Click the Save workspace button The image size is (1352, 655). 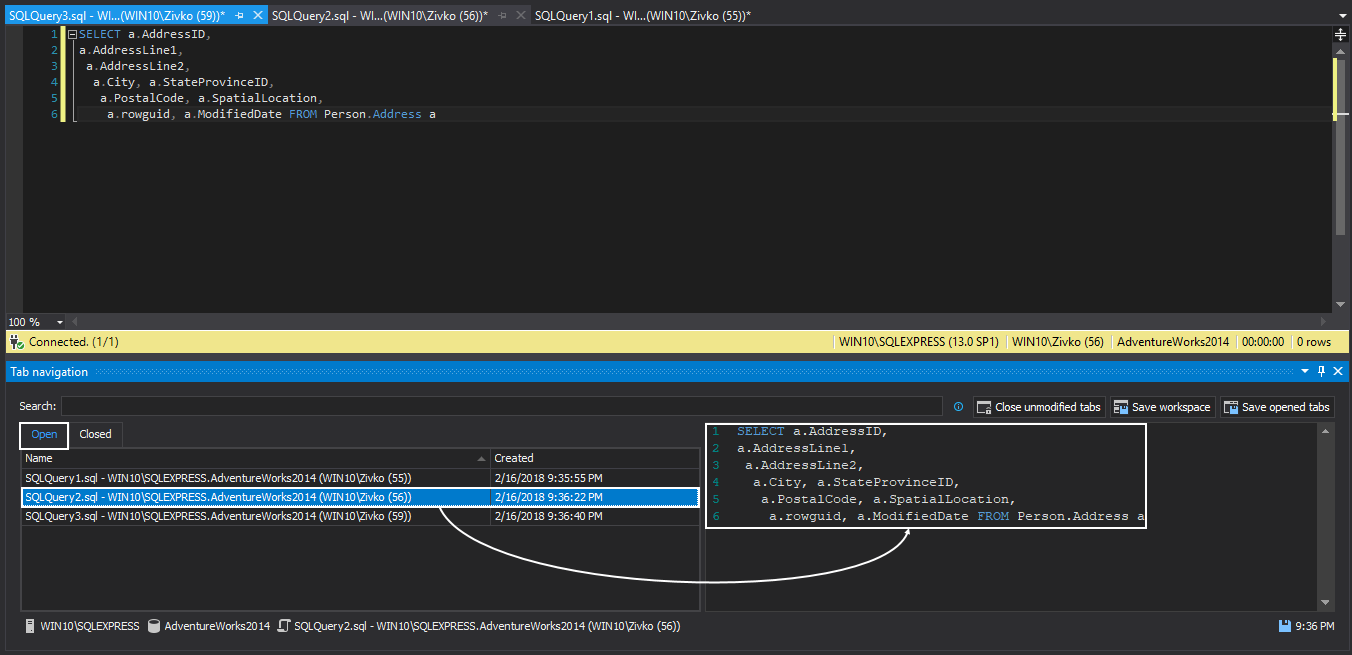1163,407
